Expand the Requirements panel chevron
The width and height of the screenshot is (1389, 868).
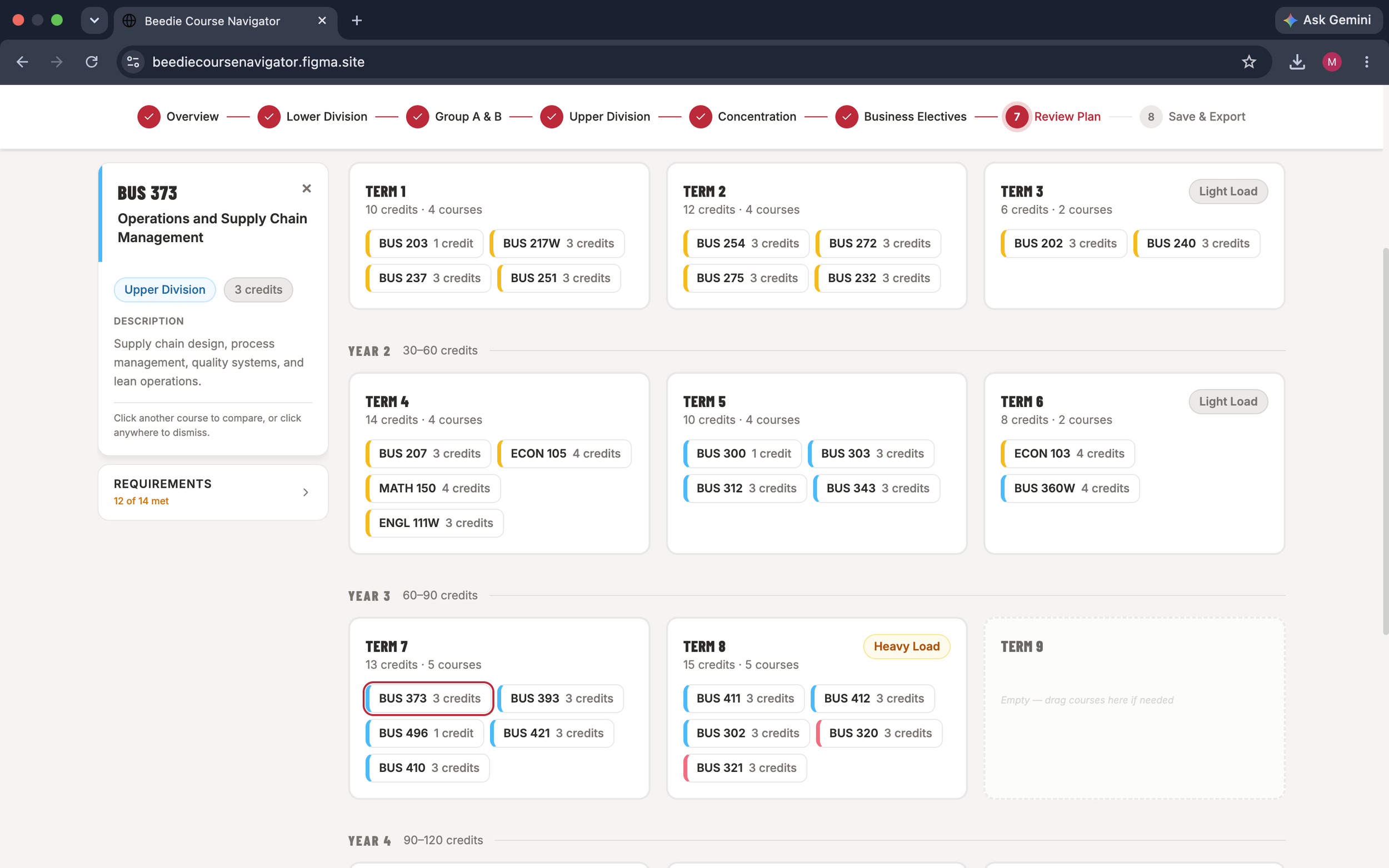(x=306, y=492)
